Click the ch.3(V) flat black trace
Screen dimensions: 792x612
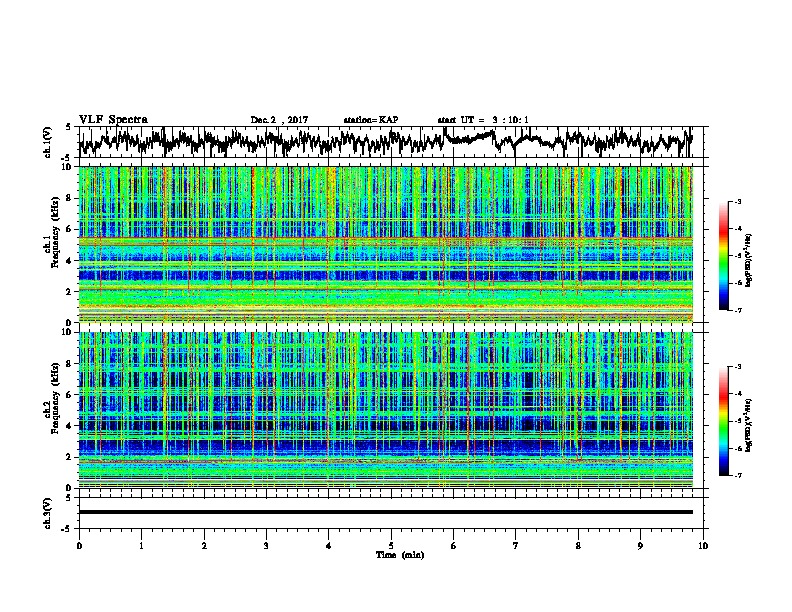386,512
